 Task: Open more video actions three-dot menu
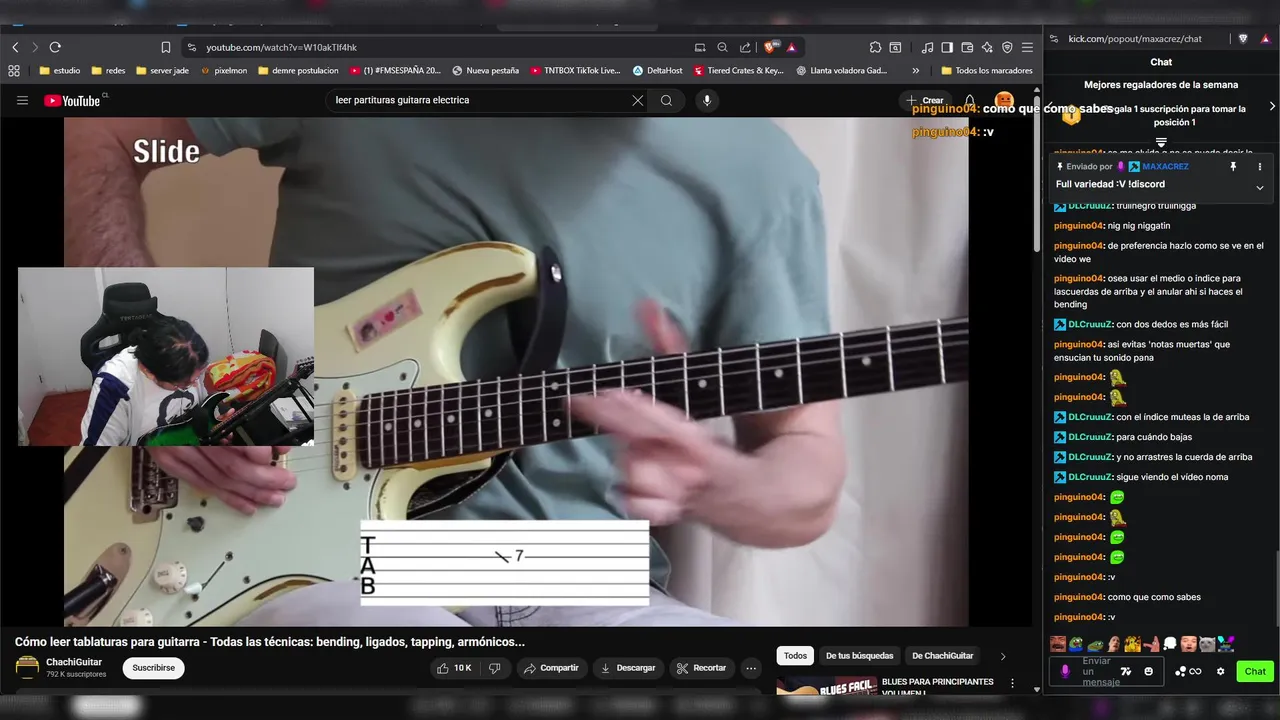(x=751, y=668)
